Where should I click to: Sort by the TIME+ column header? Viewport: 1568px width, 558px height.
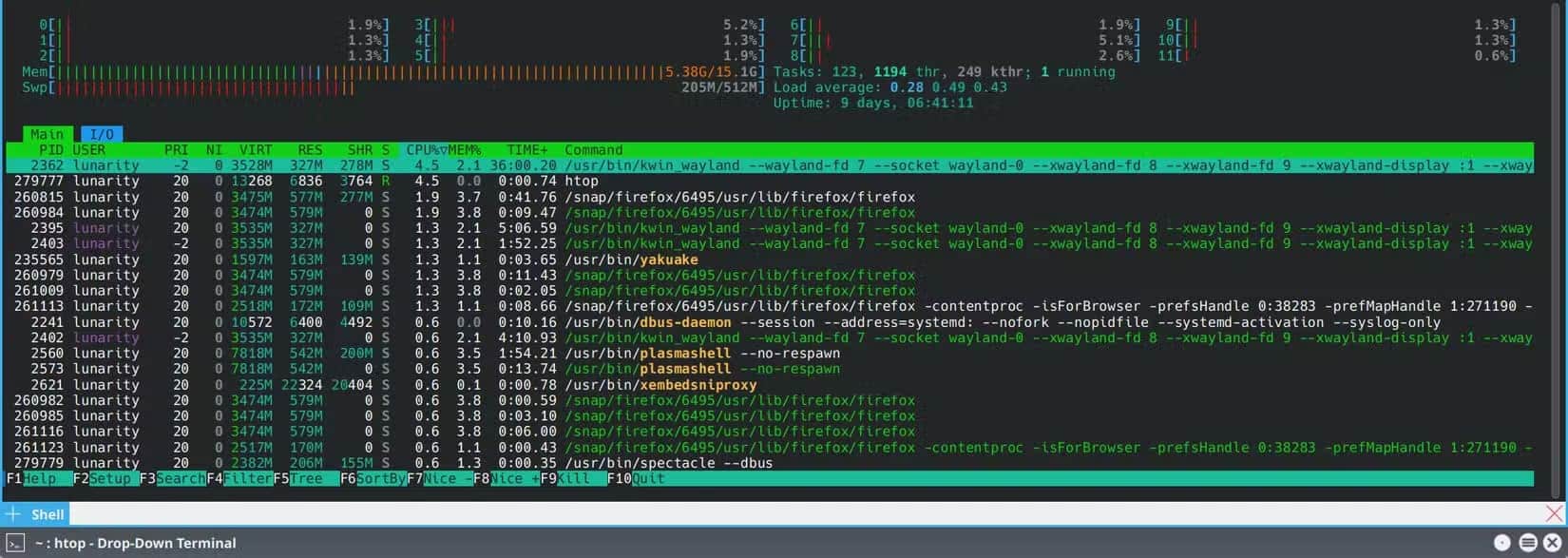(527, 149)
